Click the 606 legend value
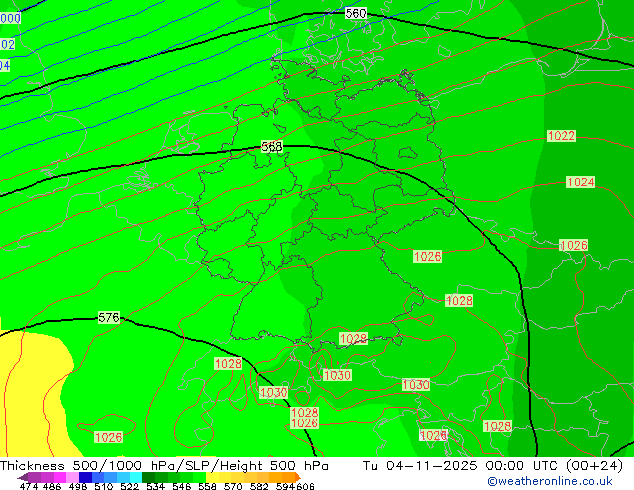634x490 pixels. pos(305,486)
